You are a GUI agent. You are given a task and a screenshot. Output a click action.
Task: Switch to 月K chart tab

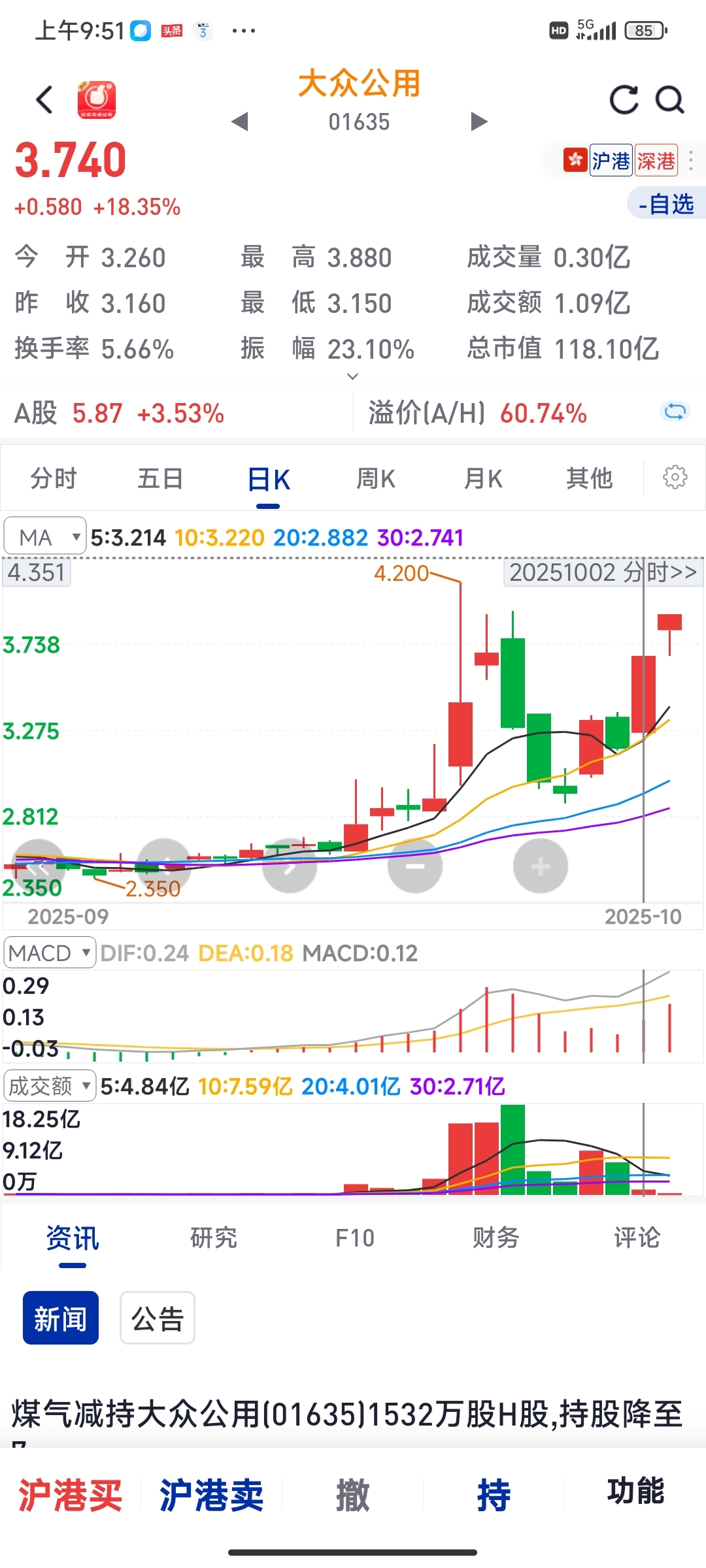click(x=483, y=478)
